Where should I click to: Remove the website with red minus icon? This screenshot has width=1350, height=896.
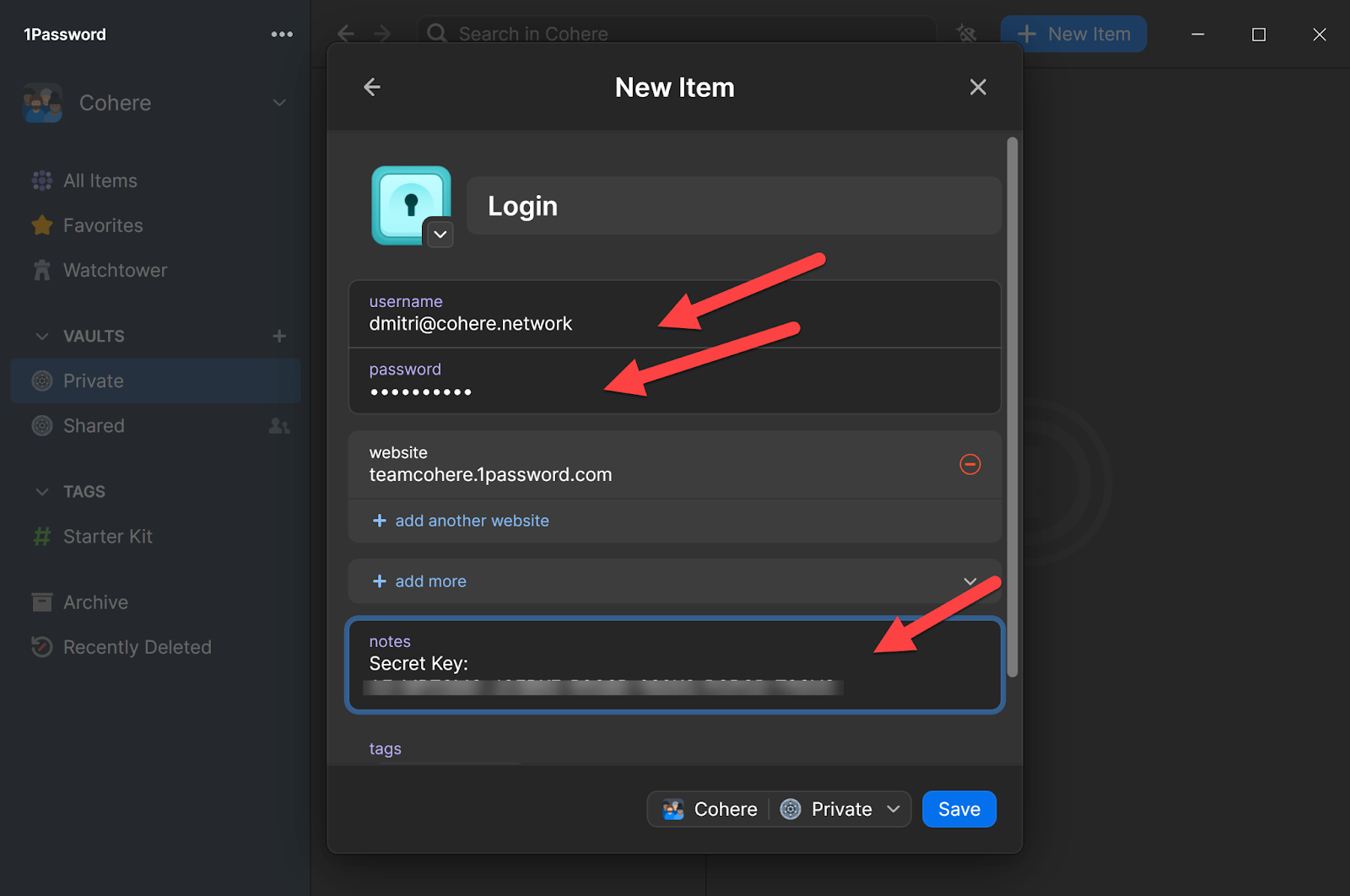coord(970,464)
